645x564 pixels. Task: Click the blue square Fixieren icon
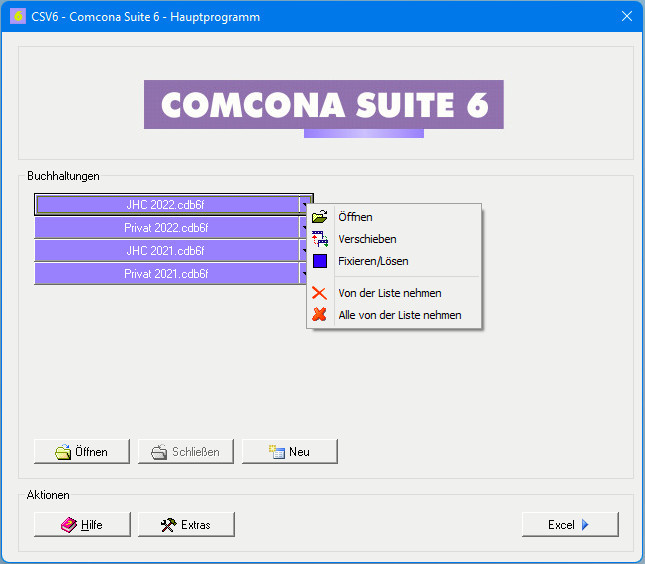pyautogui.click(x=320, y=261)
